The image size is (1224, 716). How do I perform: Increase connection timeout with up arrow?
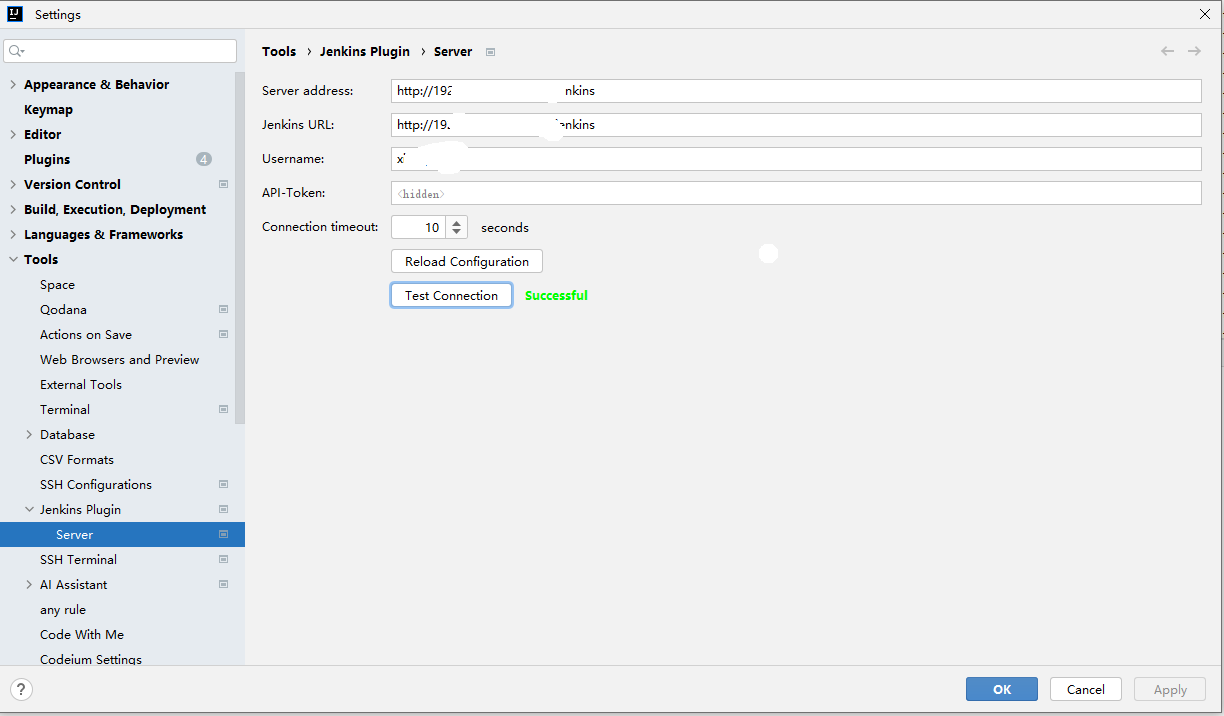click(456, 222)
